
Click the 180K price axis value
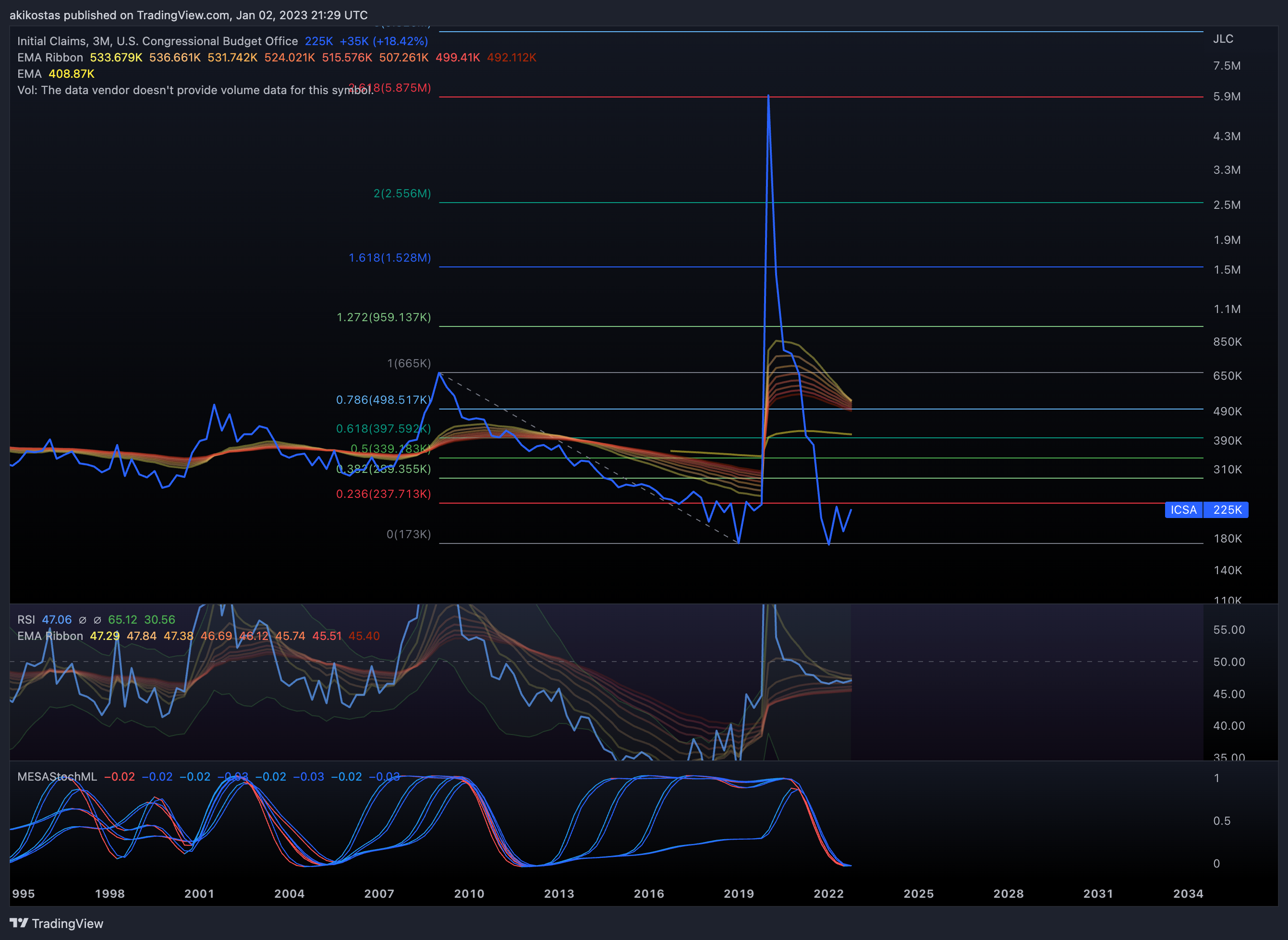(1227, 539)
